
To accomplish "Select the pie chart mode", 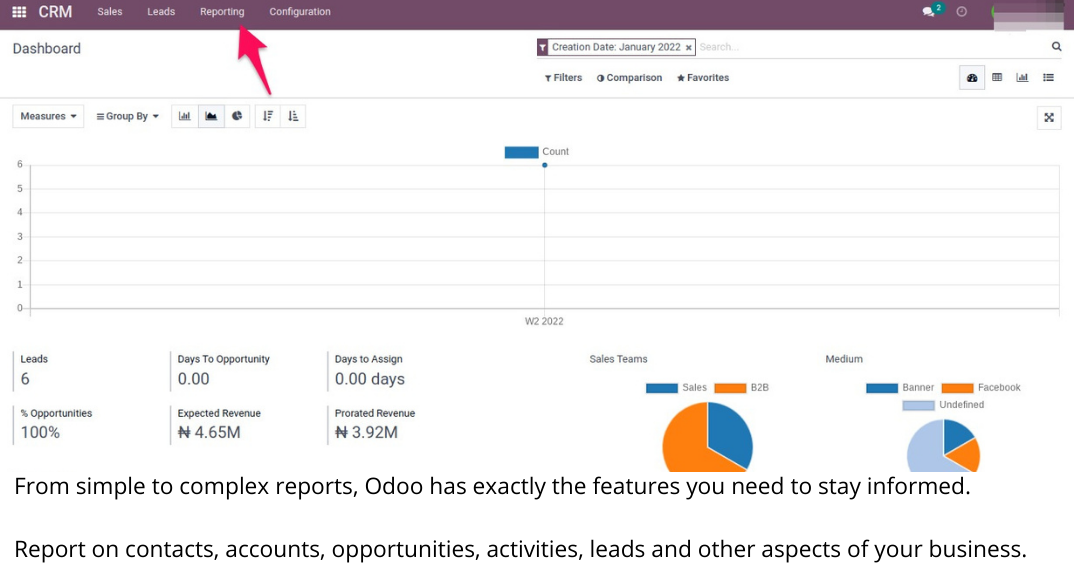I will pyautogui.click(x=237, y=116).
